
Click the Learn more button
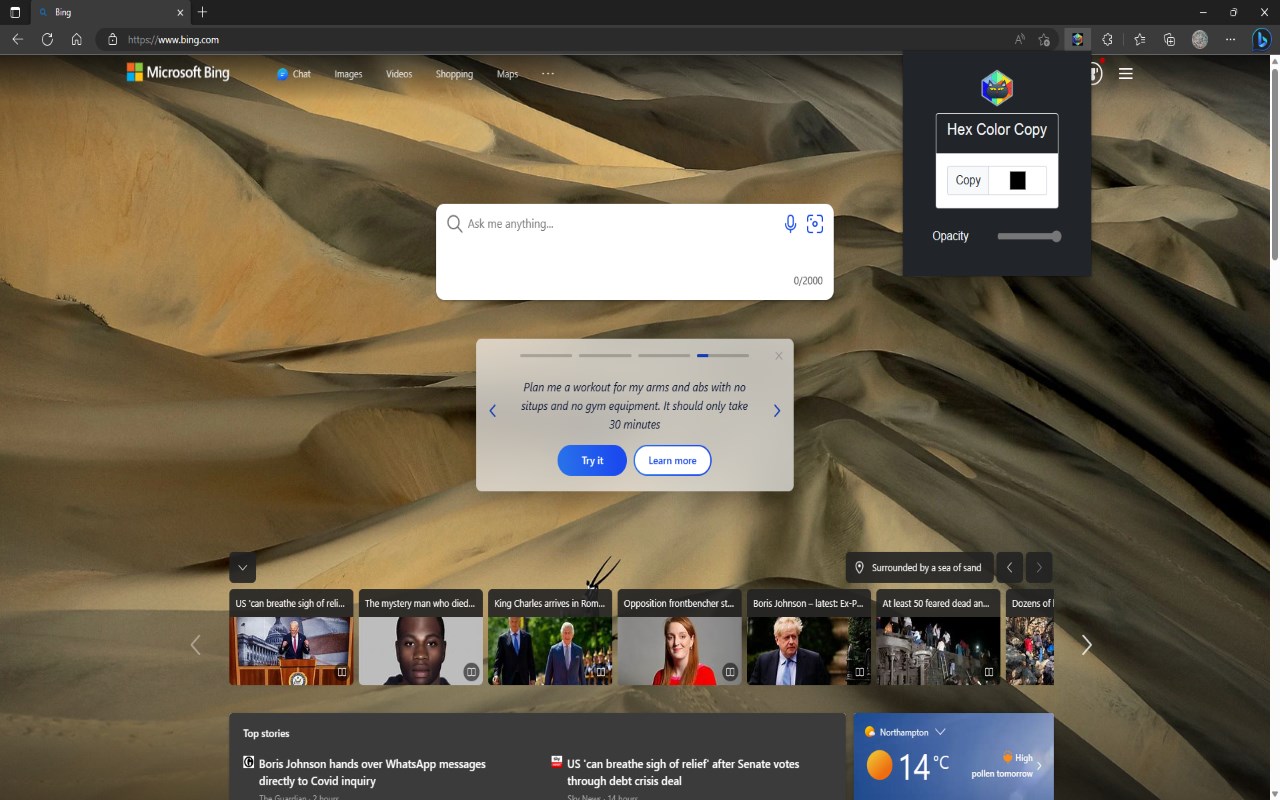coord(672,460)
